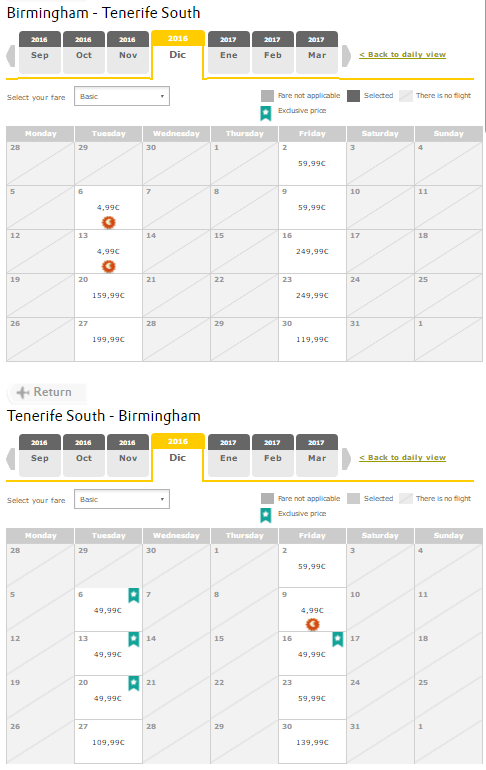The width and height of the screenshot is (486, 770).
Task: Go to next months in return calendar
Action: click(x=346, y=458)
